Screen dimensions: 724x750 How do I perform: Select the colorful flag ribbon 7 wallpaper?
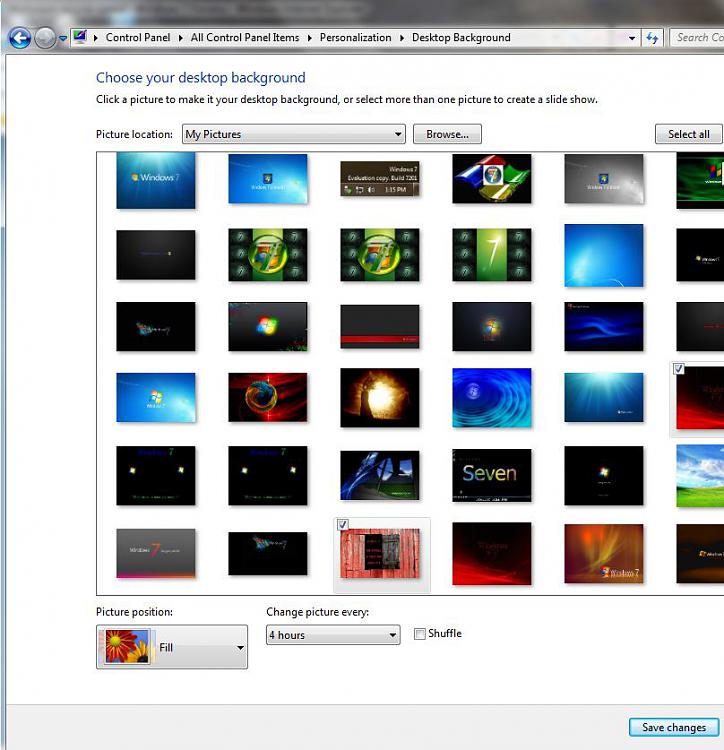pyautogui.click(x=492, y=178)
